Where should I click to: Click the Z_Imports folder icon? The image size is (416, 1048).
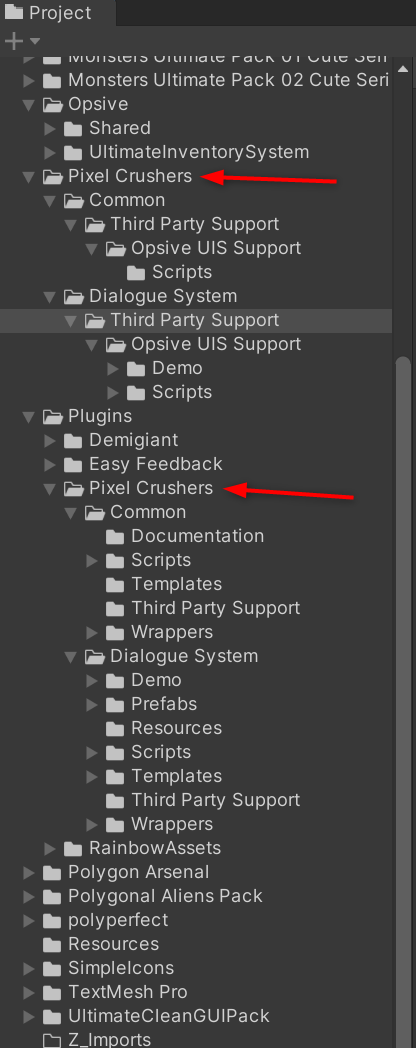(x=52, y=1041)
